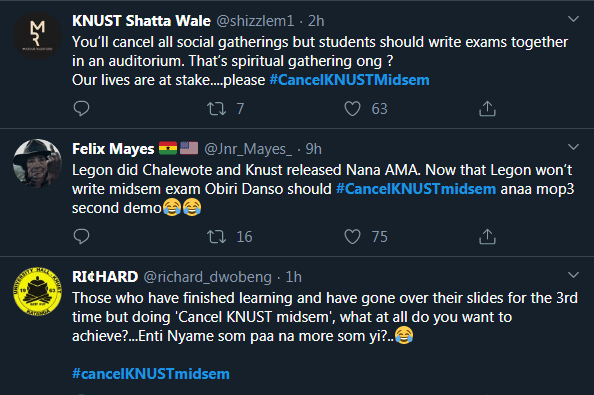Reply to Felix Mayes' tweet
The height and width of the screenshot is (395, 594).
81,237
